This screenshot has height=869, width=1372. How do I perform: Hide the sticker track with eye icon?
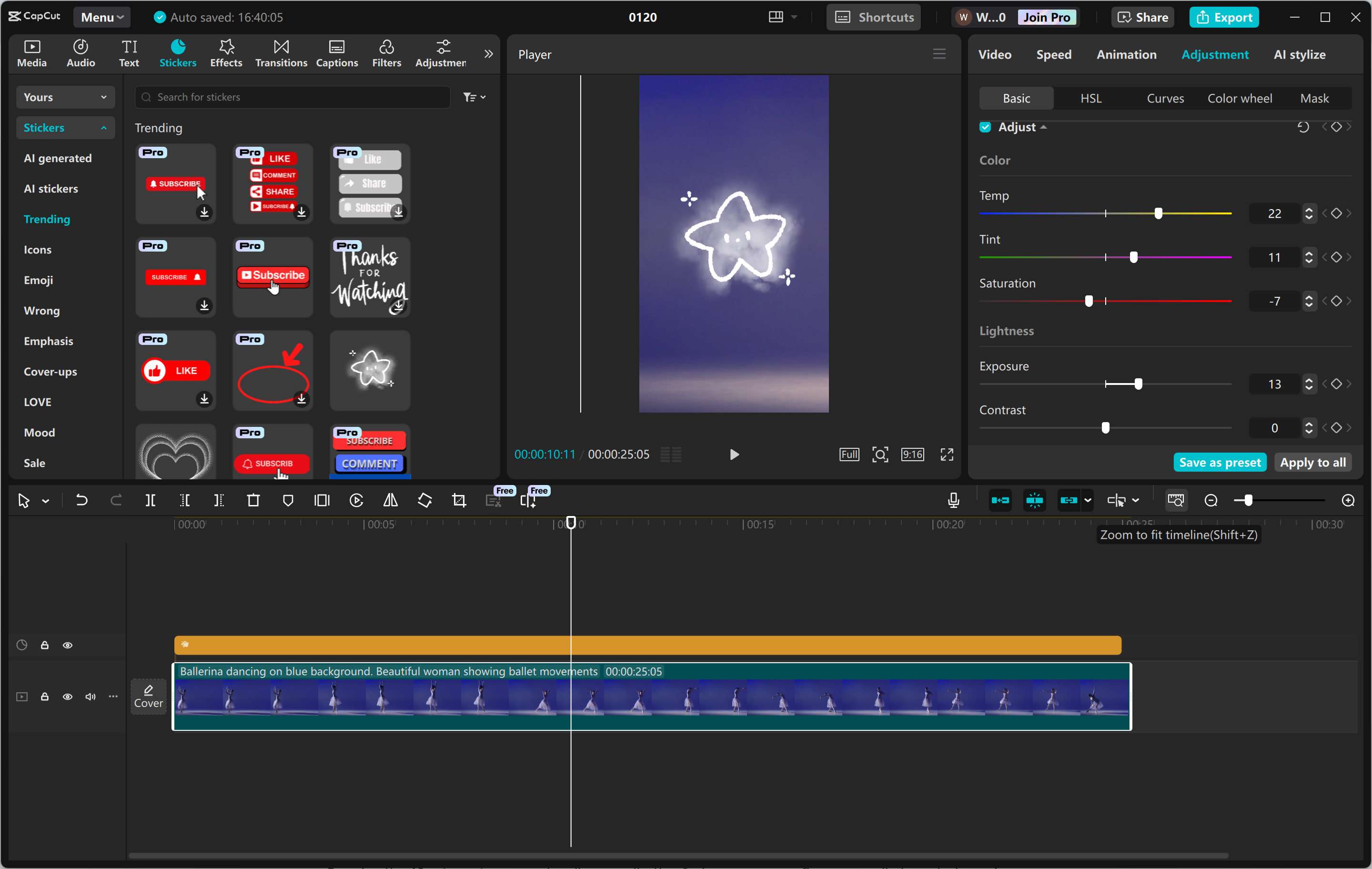[x=68, y=645]
